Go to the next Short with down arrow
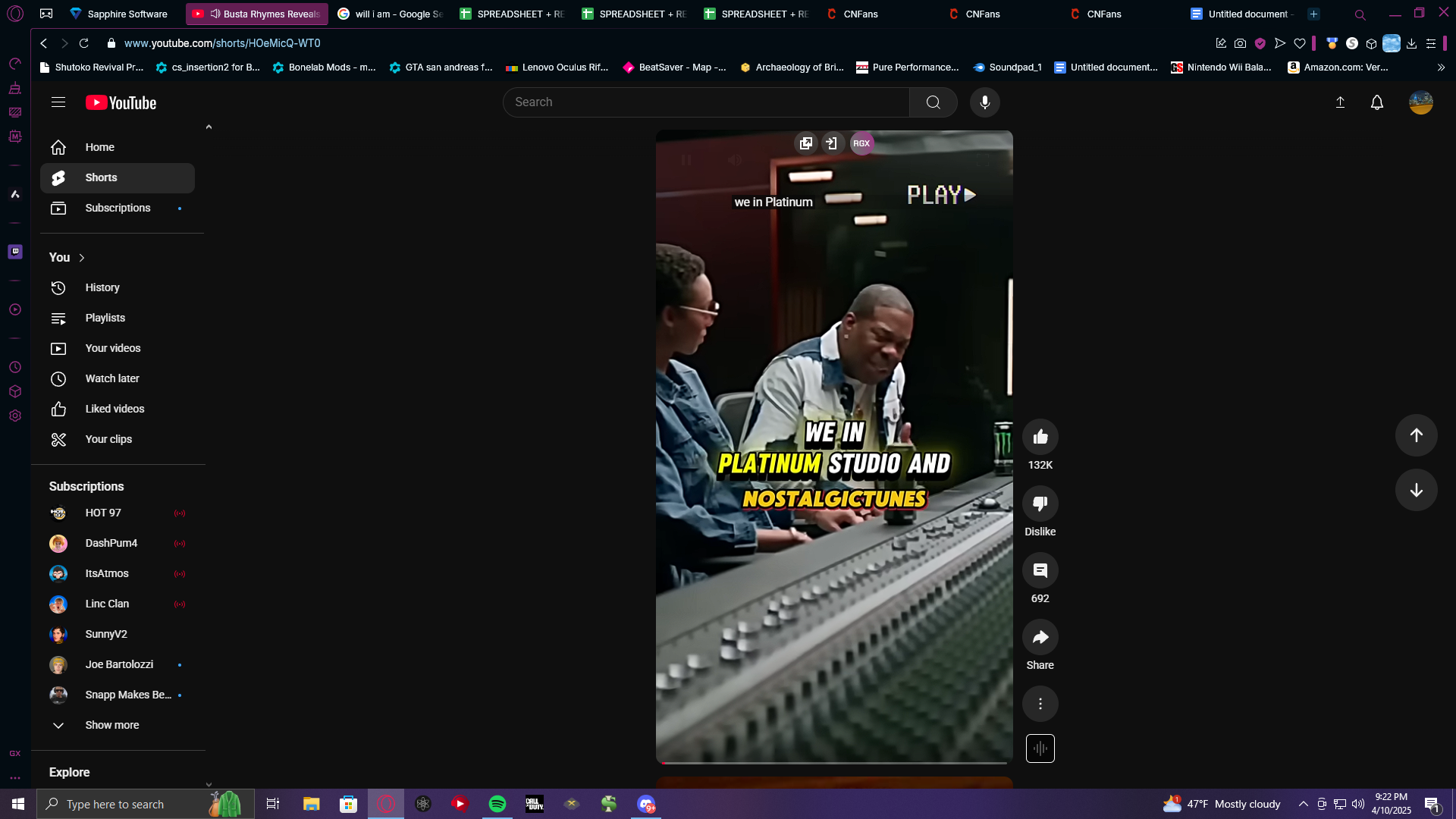 tap(1415, 490)
